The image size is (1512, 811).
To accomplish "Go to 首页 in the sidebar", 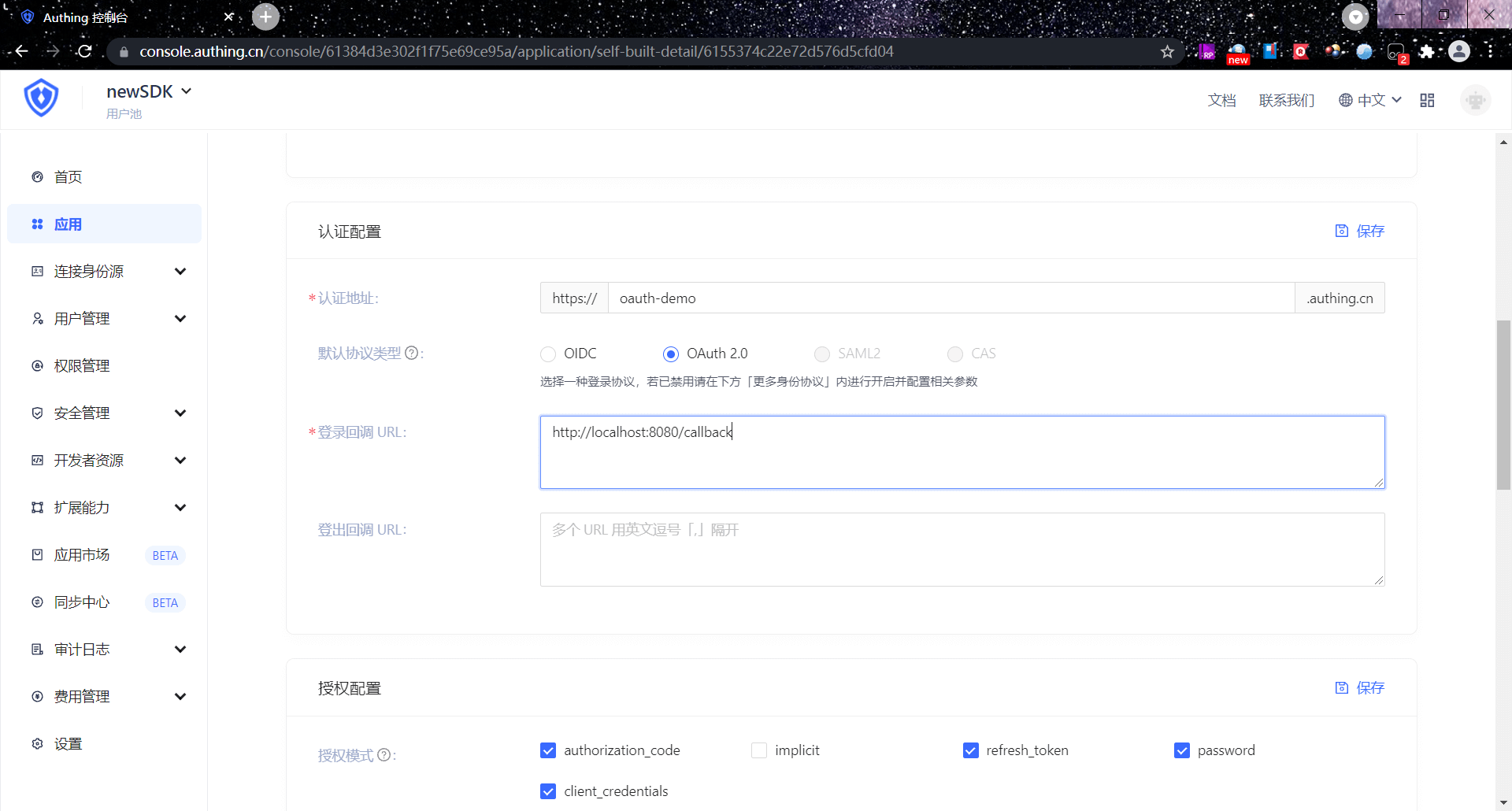I will pyautogui.click(x=68, y=177).
